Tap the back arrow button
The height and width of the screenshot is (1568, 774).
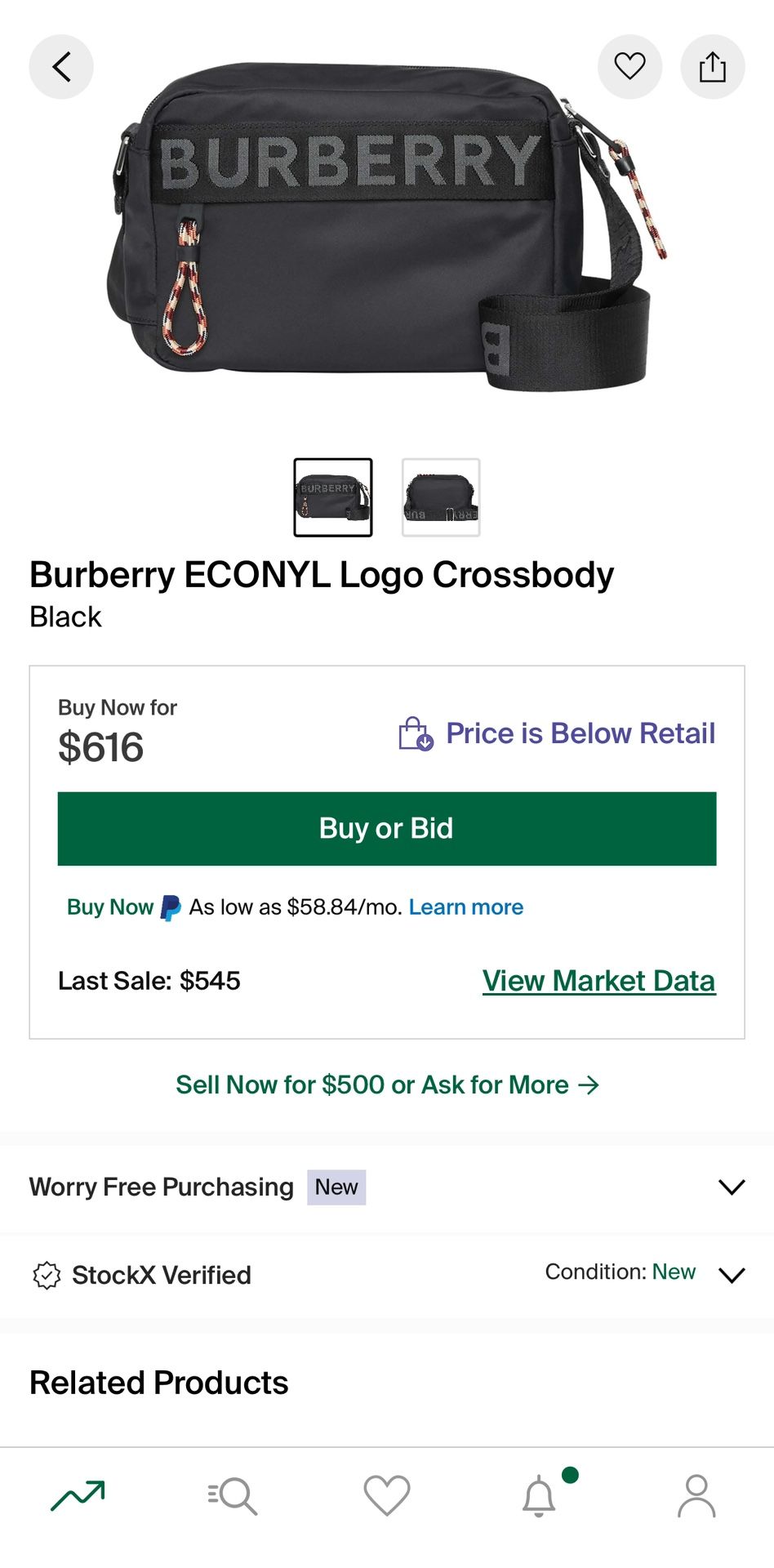[61, 67]
